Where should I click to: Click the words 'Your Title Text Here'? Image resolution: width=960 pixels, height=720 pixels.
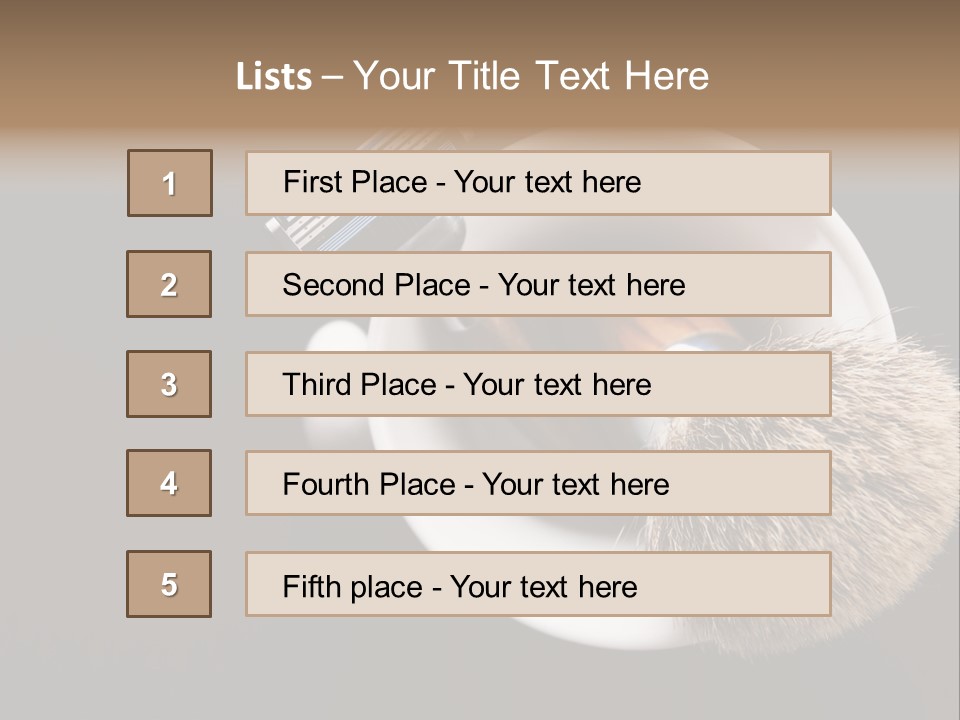531,76
